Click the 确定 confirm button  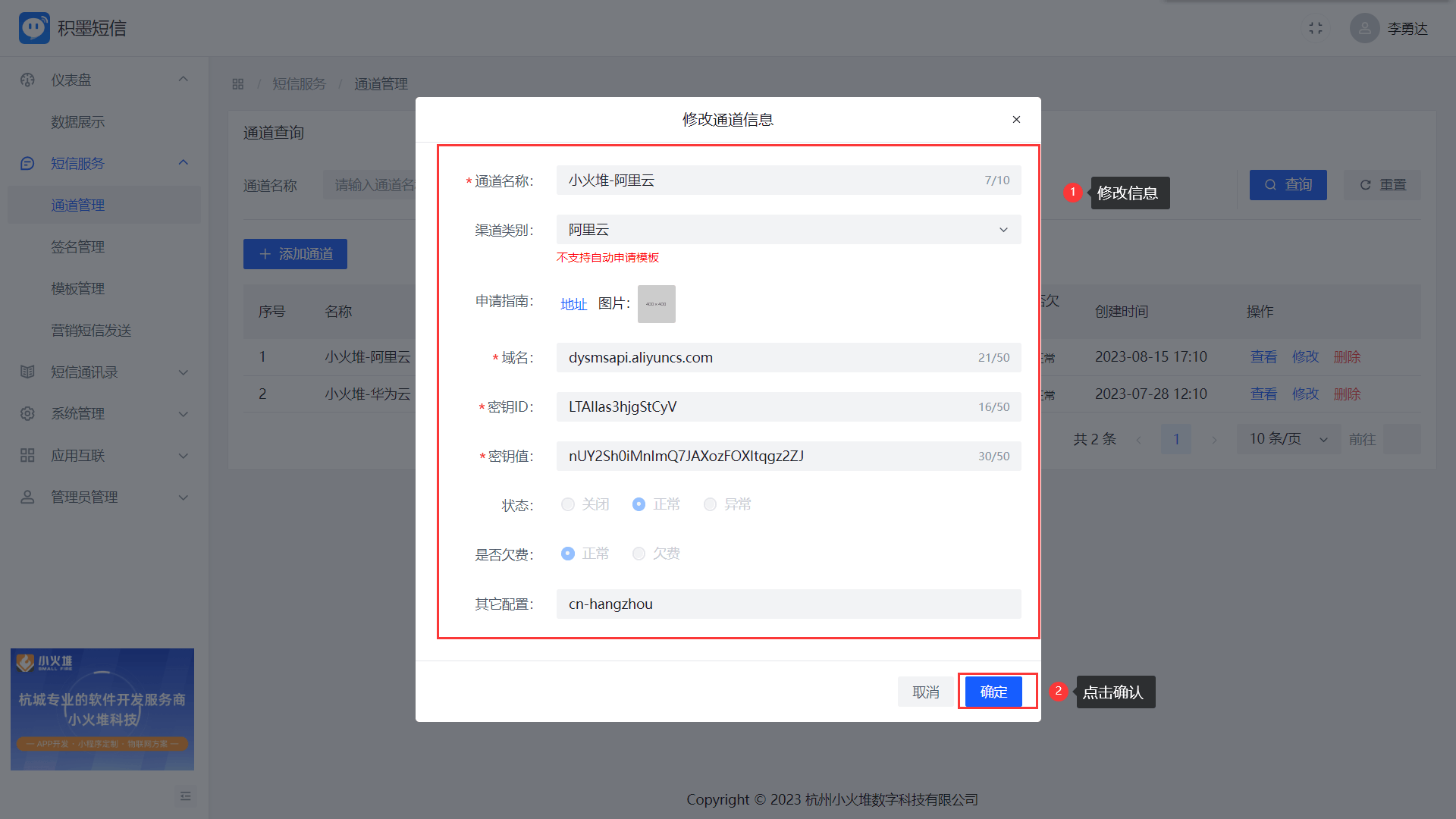click(993, 692)
